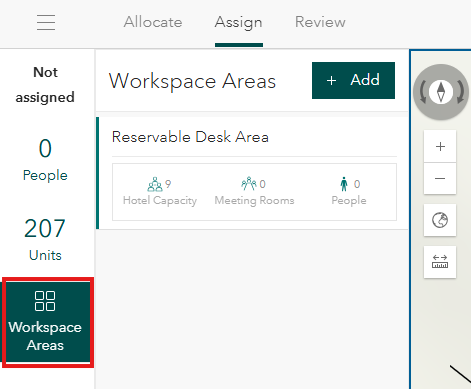Click the Workspace Areas panel heading
Image resolution: width=471 pixels, height=389 pixels.
[192, 81]
